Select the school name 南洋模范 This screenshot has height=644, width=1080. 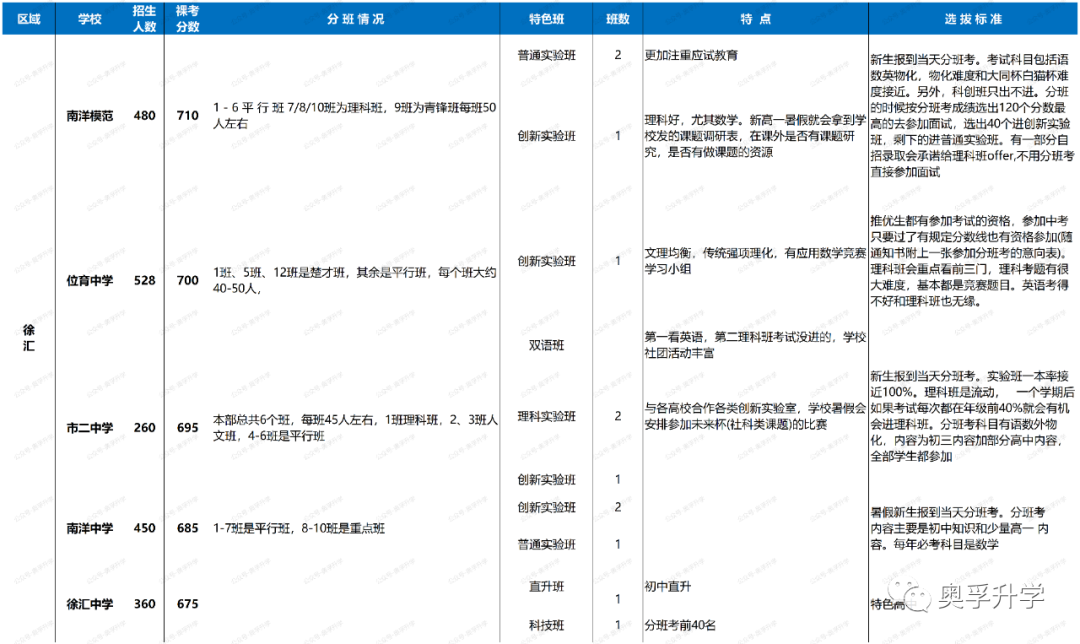[90, 116]
